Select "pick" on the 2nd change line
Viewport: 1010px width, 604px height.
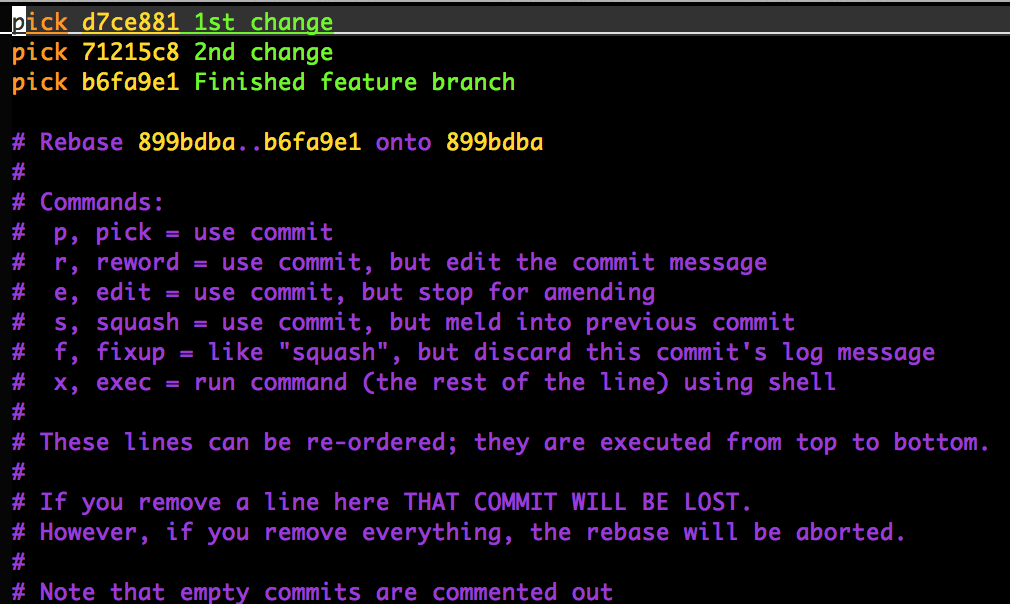(x=40, y=52)
